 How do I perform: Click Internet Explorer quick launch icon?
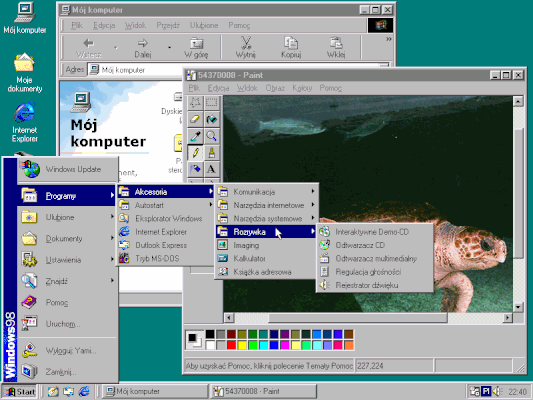[x=84, y=392]
